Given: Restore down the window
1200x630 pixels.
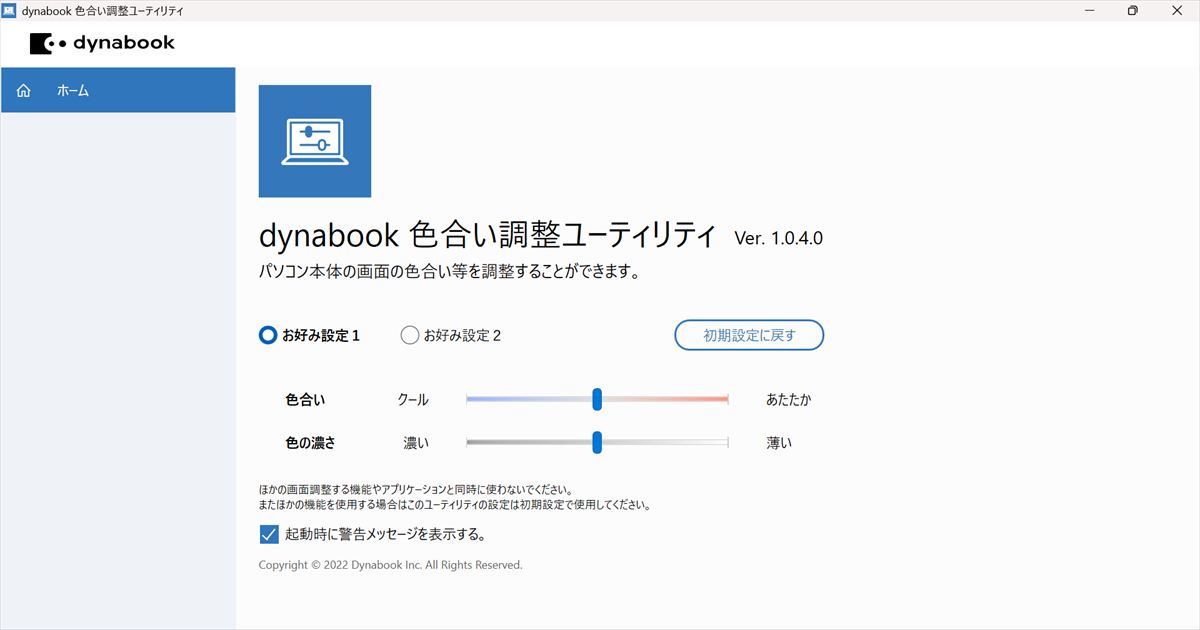Looking at the screenshot, I should coord(1132,10).
